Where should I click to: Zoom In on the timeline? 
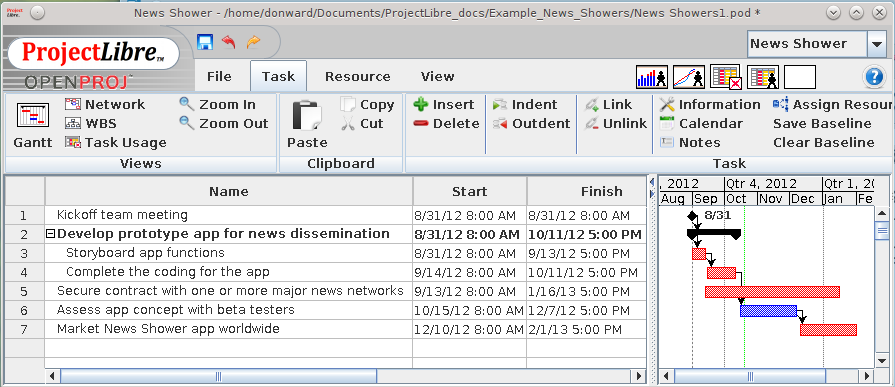[217, 104]
